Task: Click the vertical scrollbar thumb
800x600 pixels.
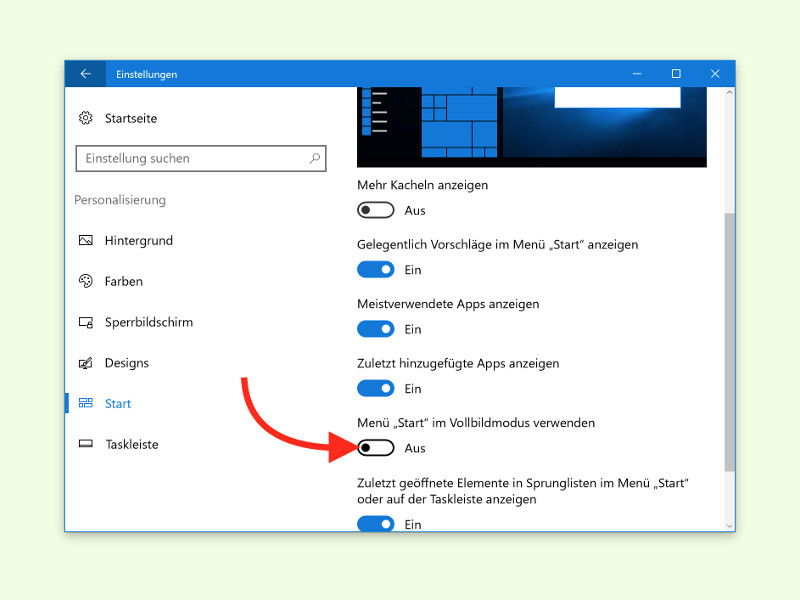Action: pos(730,342)
